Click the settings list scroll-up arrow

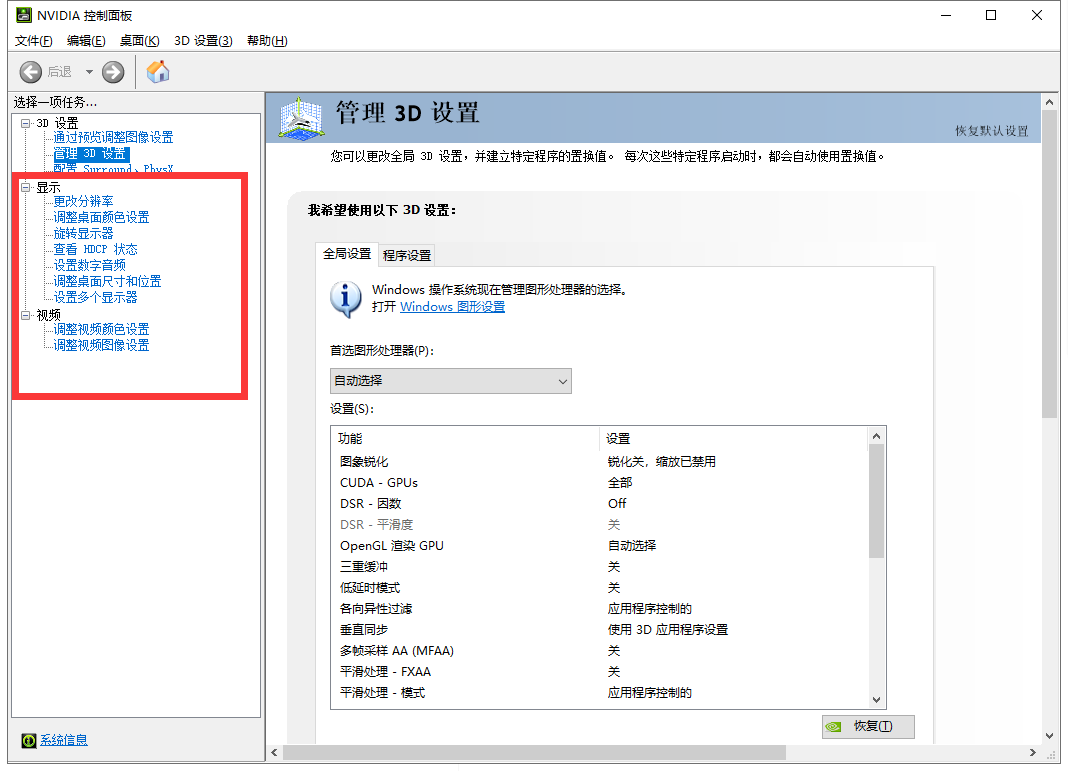[x=877, y=436]
